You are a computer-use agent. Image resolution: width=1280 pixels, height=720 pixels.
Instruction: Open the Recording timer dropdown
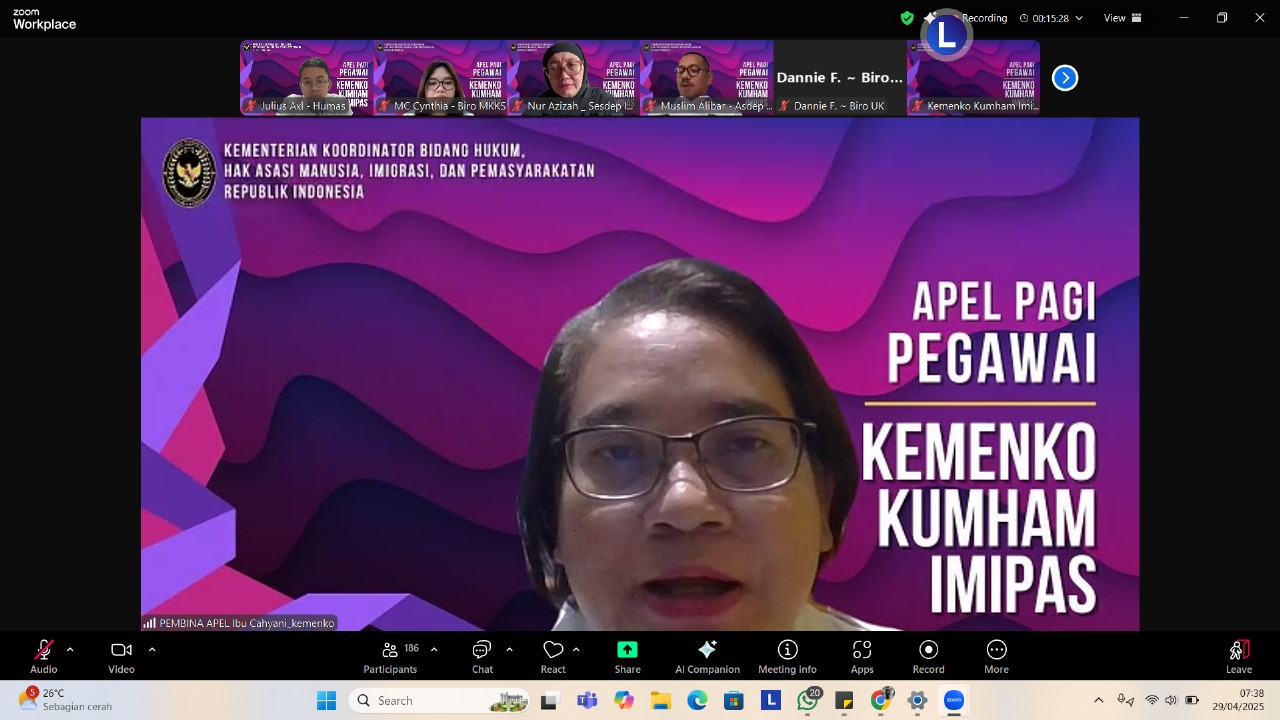[x=1078, y=18]
